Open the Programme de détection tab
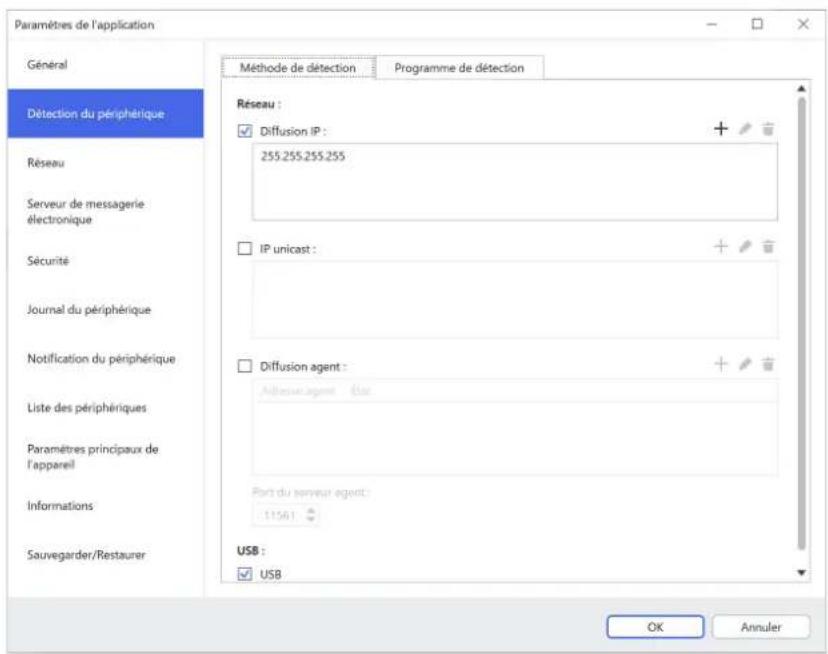The width and height of the screenshot is (828, 654). (459, 68)
